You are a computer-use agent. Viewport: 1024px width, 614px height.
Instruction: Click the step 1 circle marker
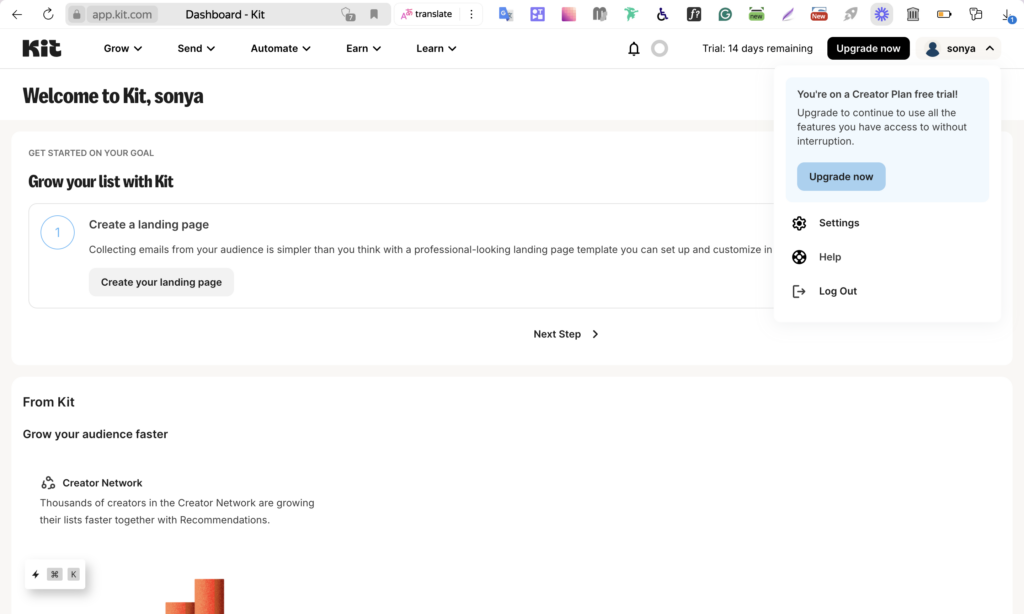(57, 232)
